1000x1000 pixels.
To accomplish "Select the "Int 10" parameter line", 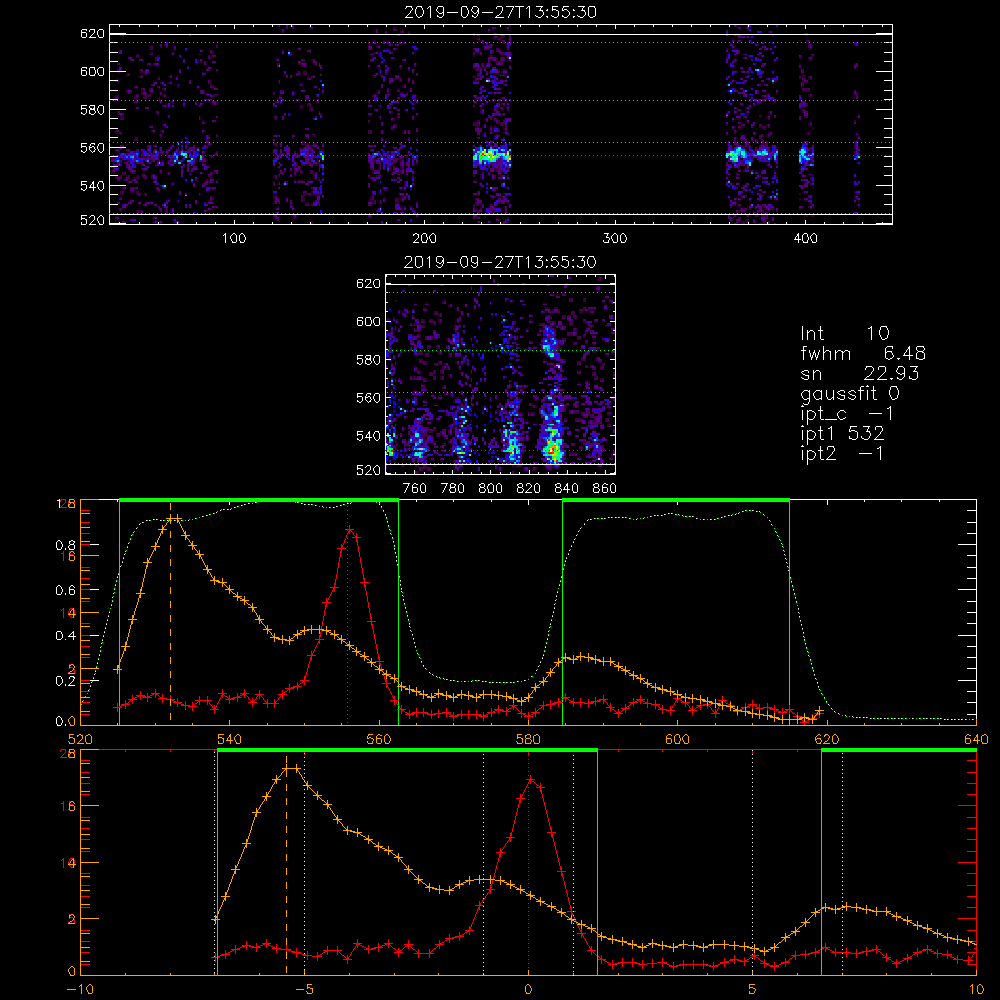I will pos(844,333).
